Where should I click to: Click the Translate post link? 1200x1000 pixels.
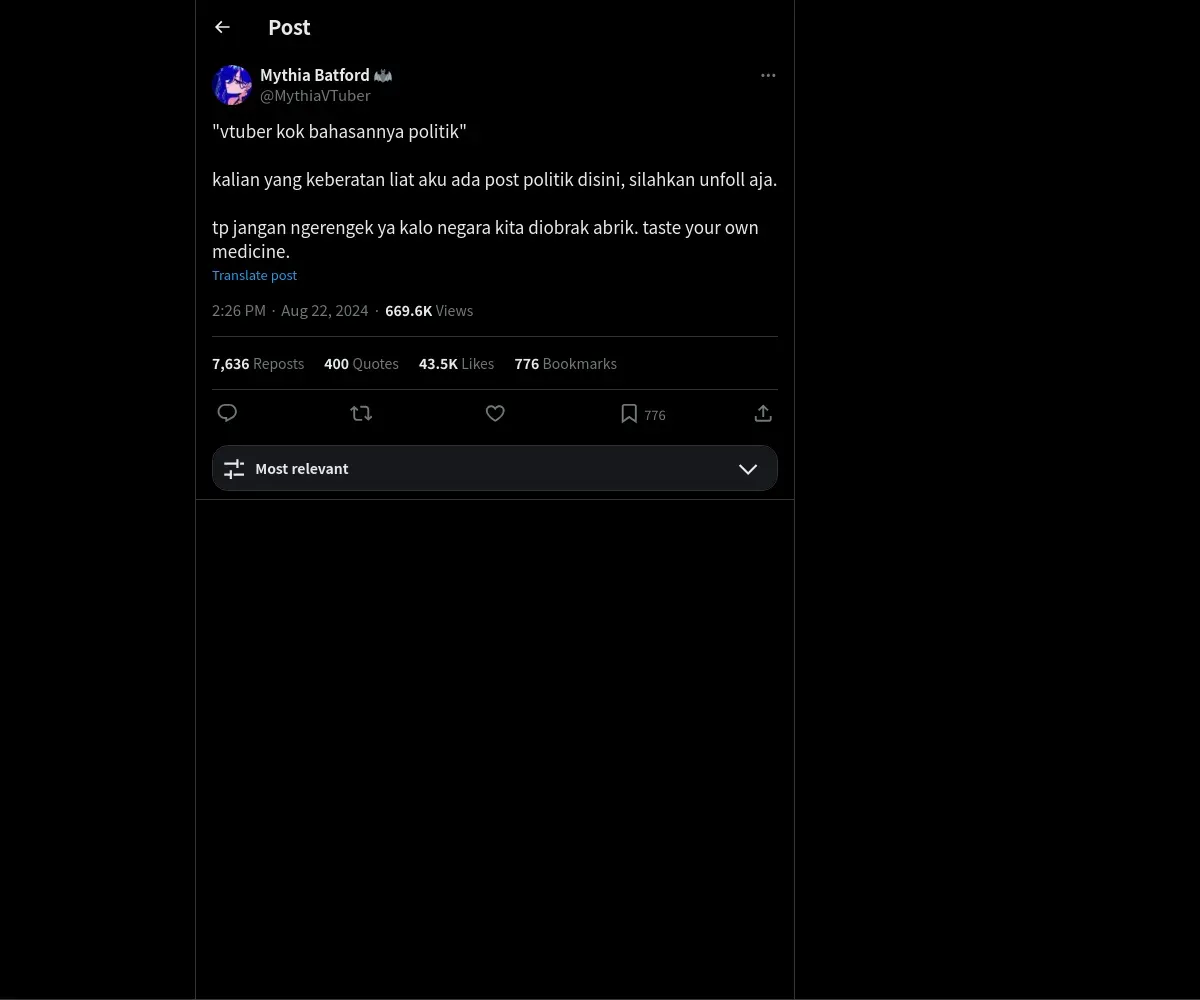(x=254, y=275)
